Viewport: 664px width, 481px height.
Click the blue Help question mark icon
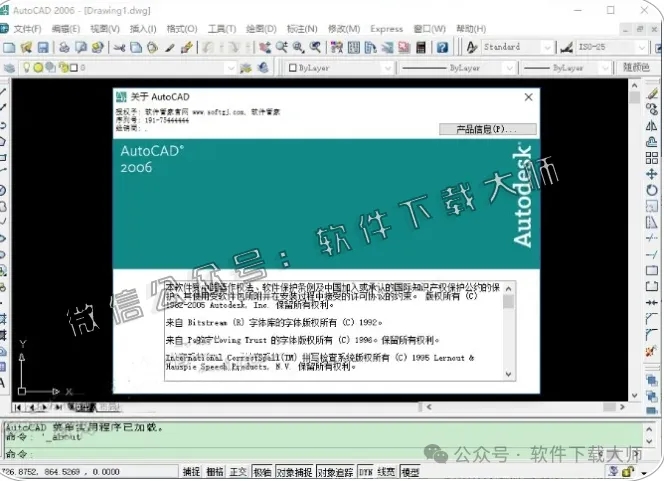(x=443, y=47)
